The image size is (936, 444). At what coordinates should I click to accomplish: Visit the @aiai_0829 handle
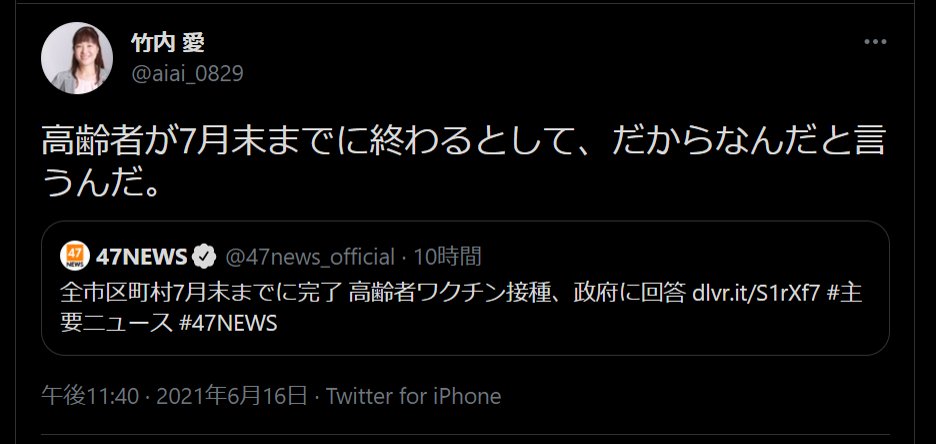tap(187, 73)
